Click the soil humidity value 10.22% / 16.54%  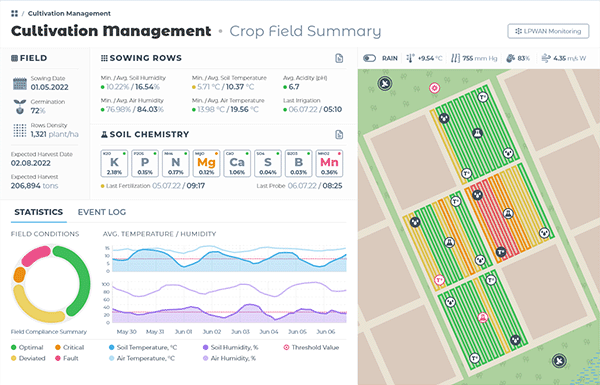click(x=133, y=87)
